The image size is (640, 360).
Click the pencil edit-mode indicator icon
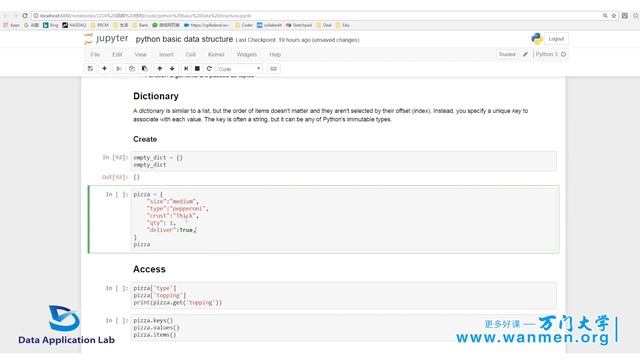525,54
